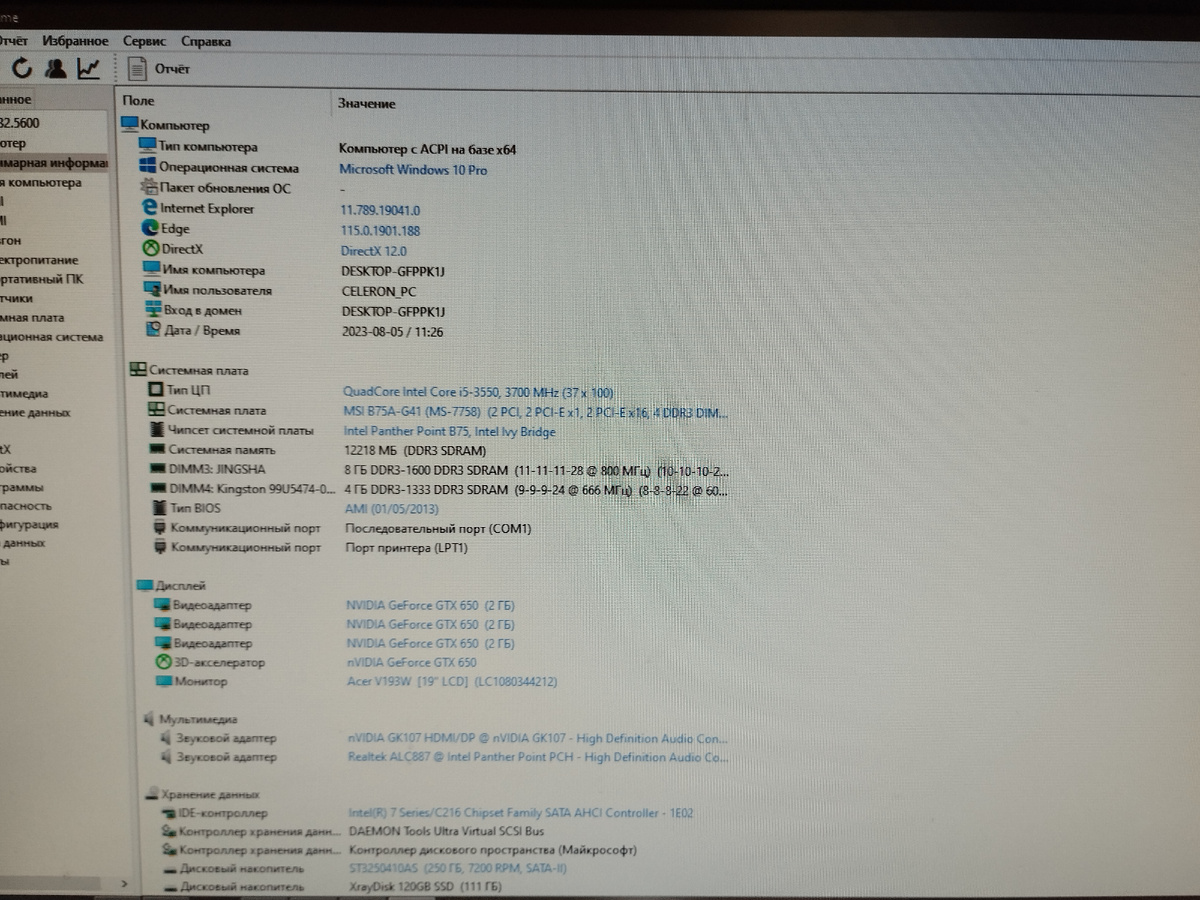The height and width of the screenshot is (900, 1200).
Task: Select the DAEMON Tools Ultra Virtual SCSI Bus value
Action: (x=447, y=832)
